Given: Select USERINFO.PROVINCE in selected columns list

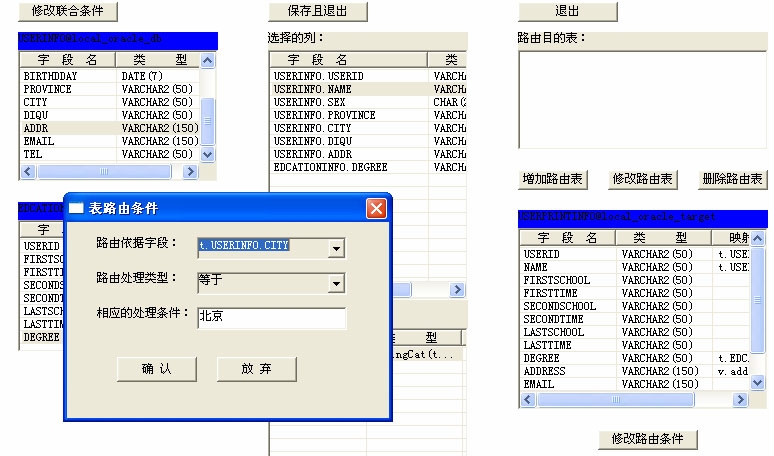Looking at the screenshot, I should point(325,115).
